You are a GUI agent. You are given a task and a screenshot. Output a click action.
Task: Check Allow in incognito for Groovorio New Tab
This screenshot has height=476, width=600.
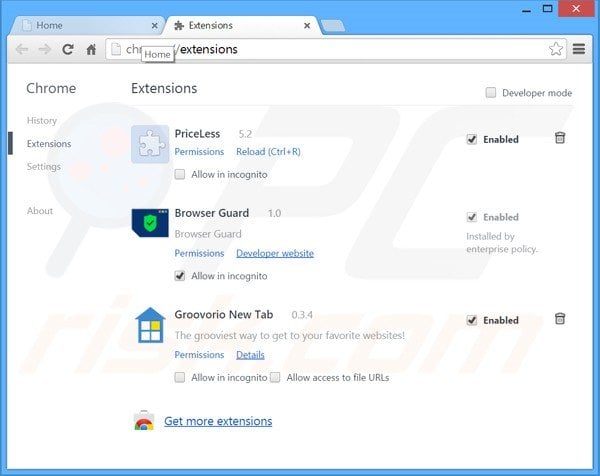point(179,378)
